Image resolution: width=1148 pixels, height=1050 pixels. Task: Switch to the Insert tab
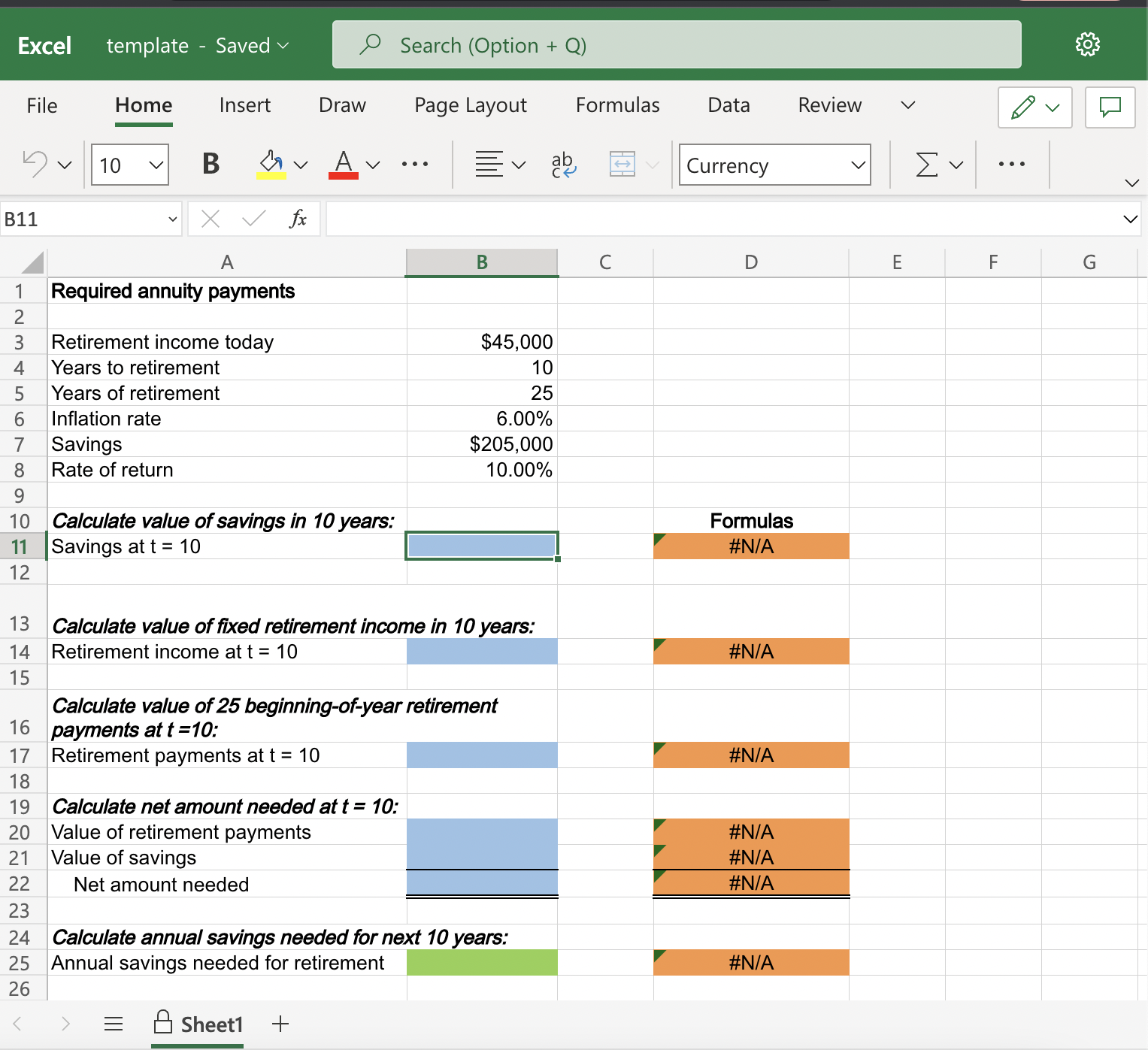pyautogui.click(x=244, y=105)
